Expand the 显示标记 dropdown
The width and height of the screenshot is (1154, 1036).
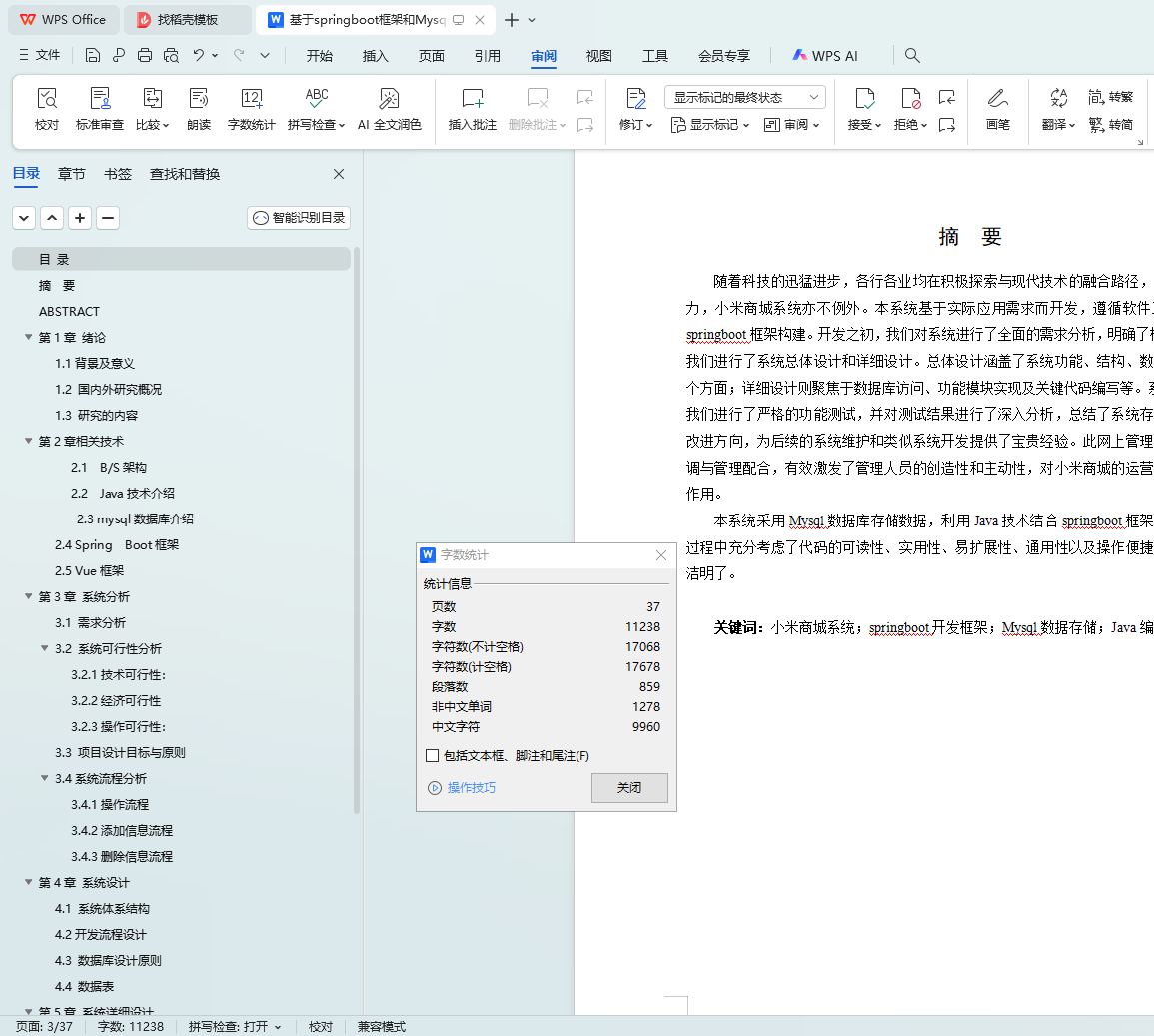point(710,125)
